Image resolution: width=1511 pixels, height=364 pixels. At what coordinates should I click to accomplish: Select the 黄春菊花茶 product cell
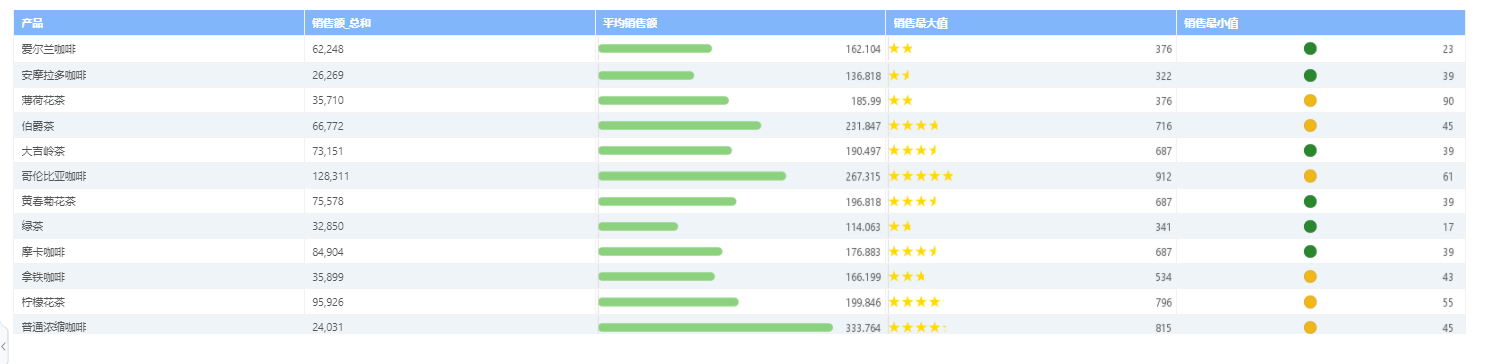[159, 201]
